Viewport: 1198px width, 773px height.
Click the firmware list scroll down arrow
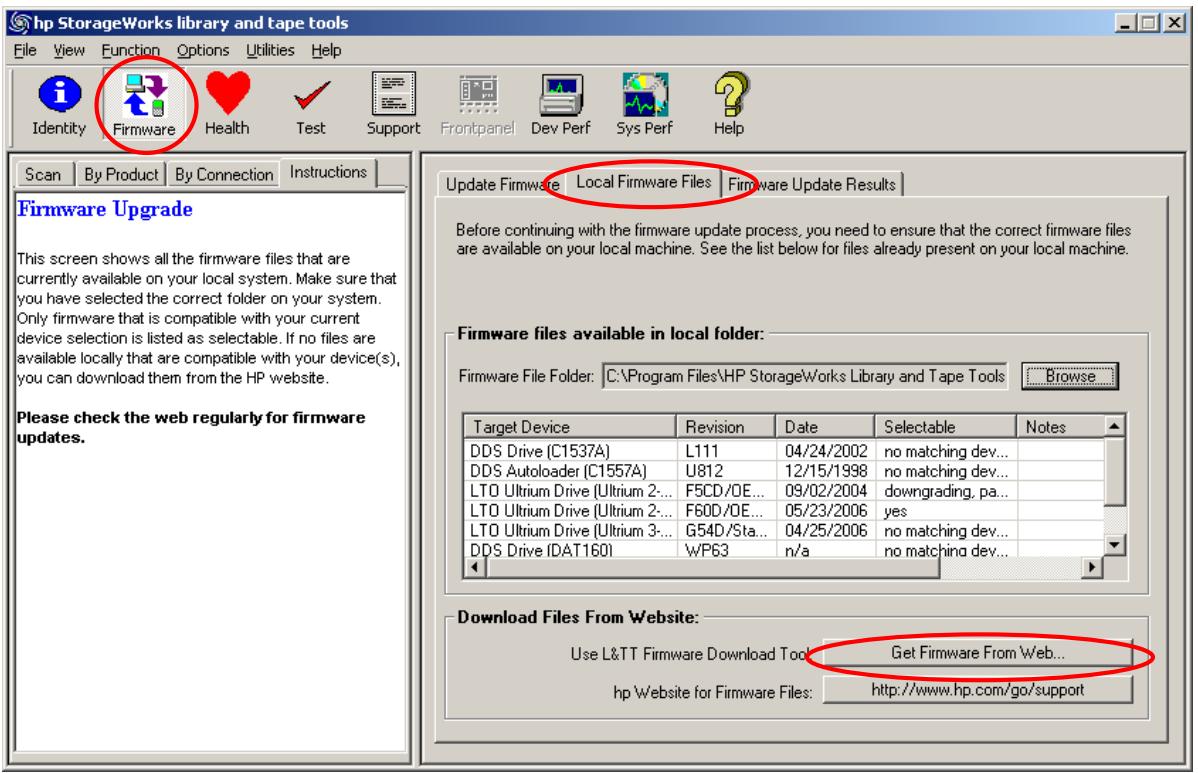point(1115,545)
